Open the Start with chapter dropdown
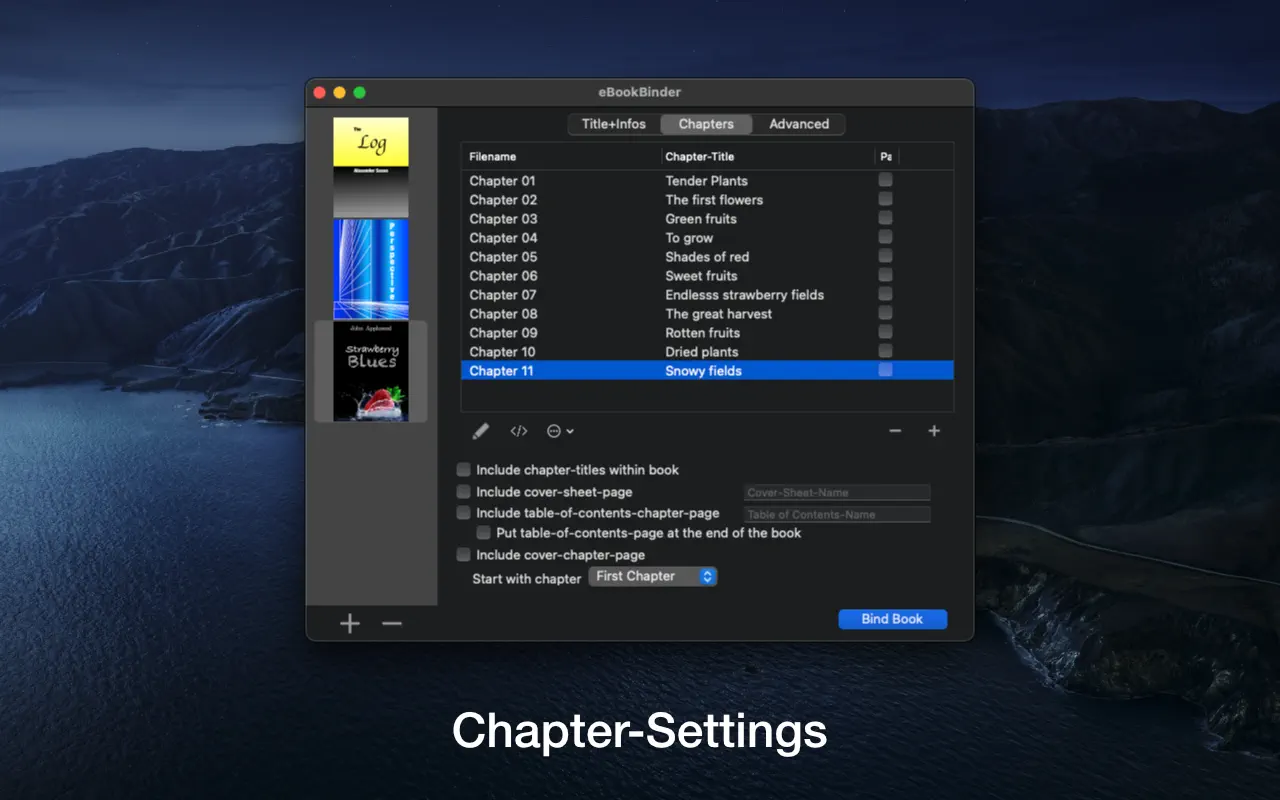Viewport: 1280px width, 800px height. point(652,577)
